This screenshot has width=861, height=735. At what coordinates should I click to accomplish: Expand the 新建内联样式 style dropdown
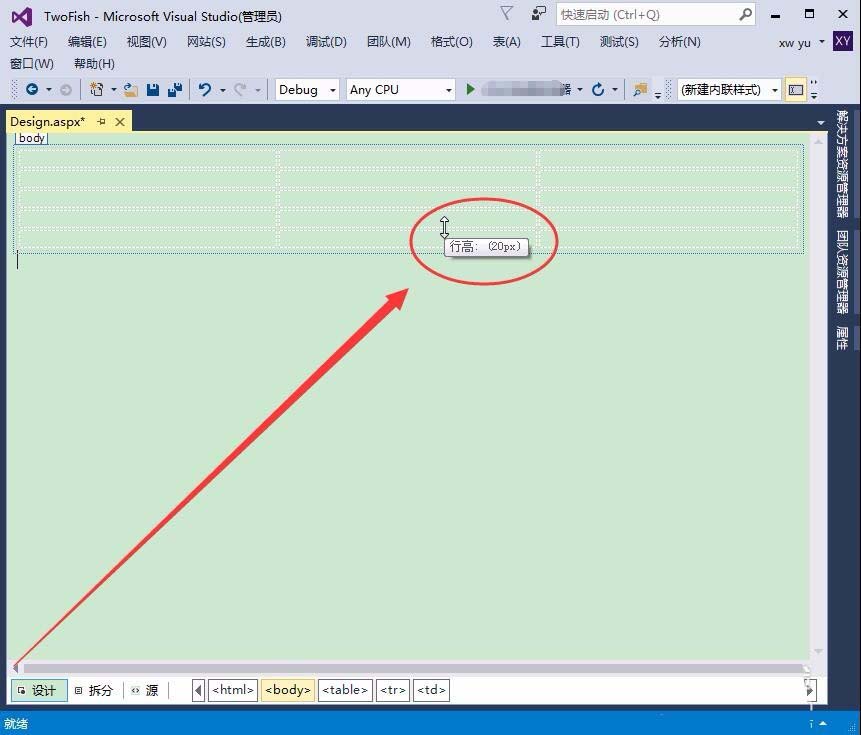[774, 89]
